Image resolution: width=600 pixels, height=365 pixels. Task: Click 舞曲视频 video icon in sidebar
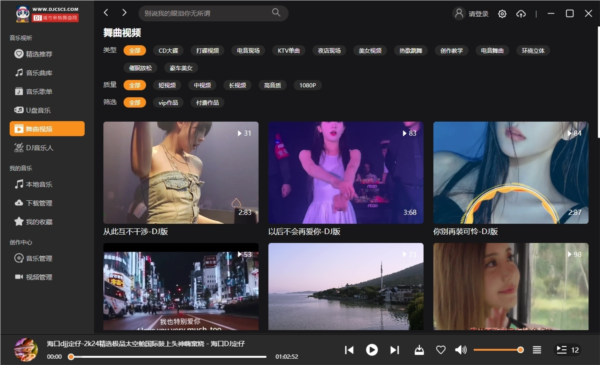tap(19, 129)
